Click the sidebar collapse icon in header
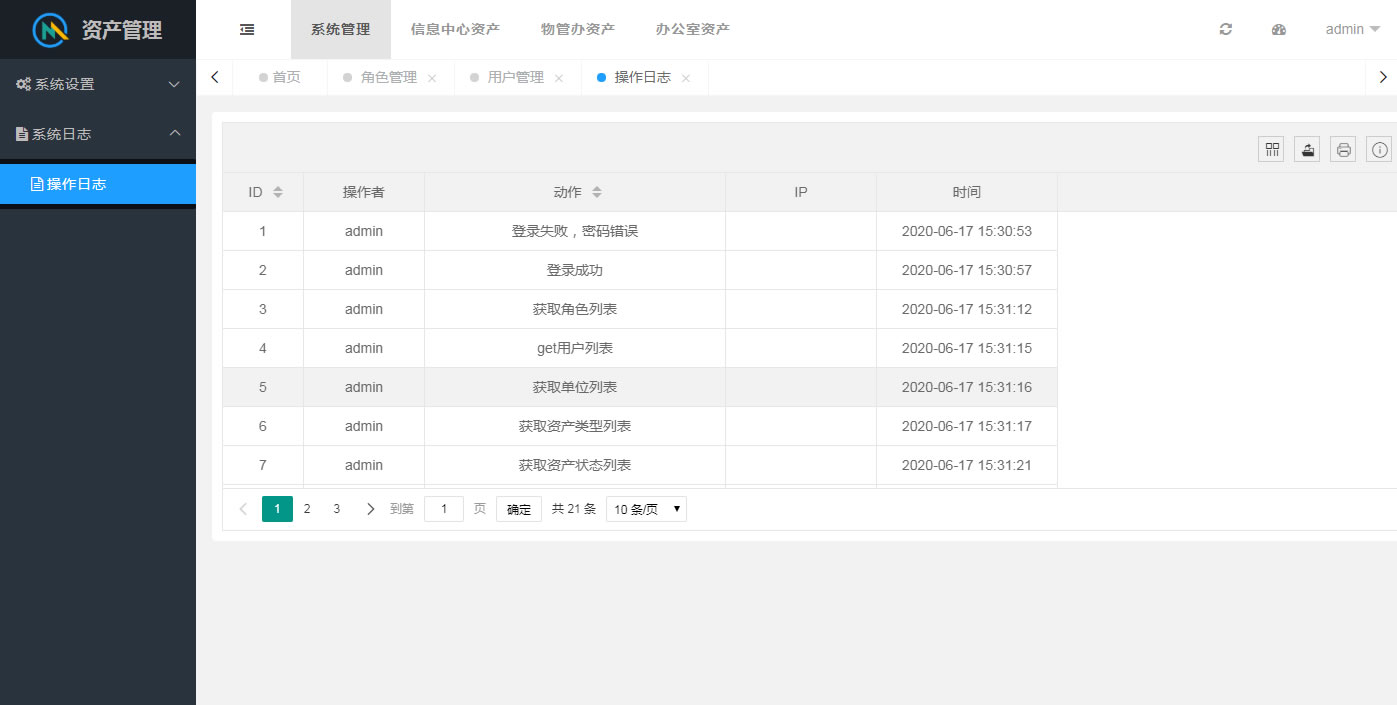Screen dimensions: 1397x705 [247, 30]
